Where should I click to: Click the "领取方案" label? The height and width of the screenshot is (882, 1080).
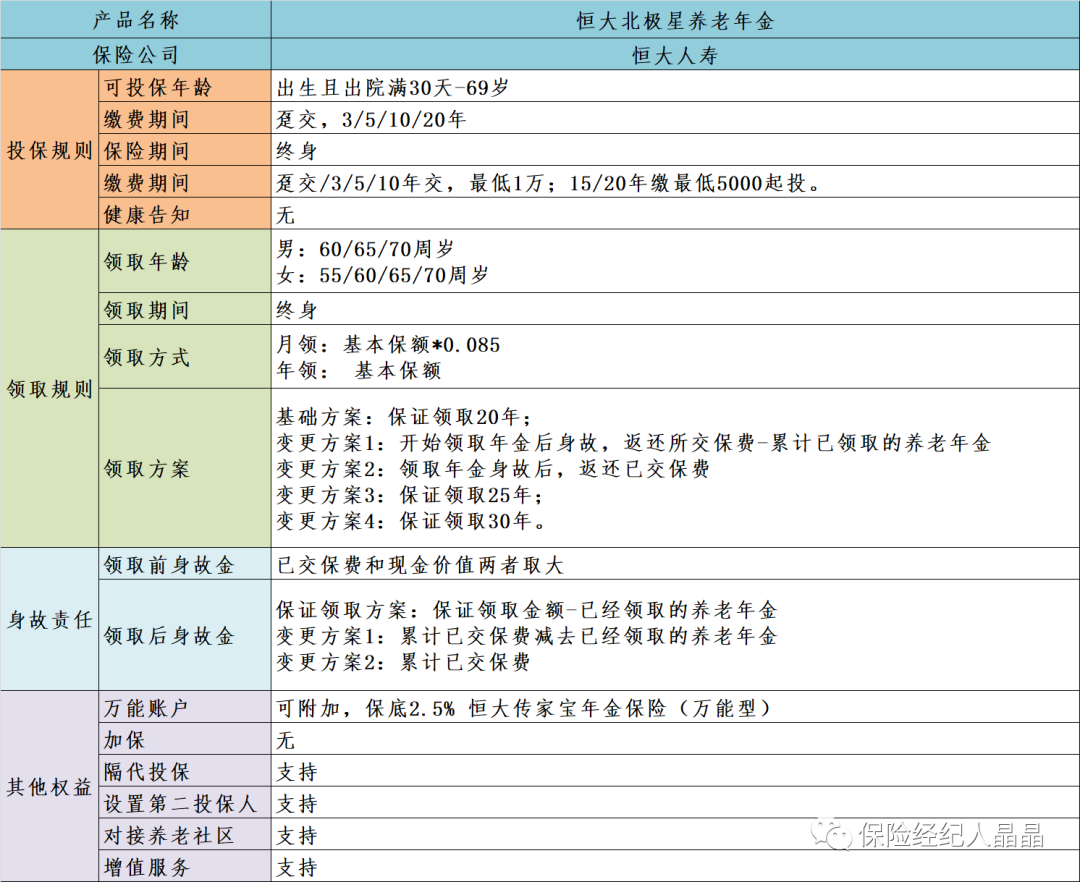click(147, 469)
